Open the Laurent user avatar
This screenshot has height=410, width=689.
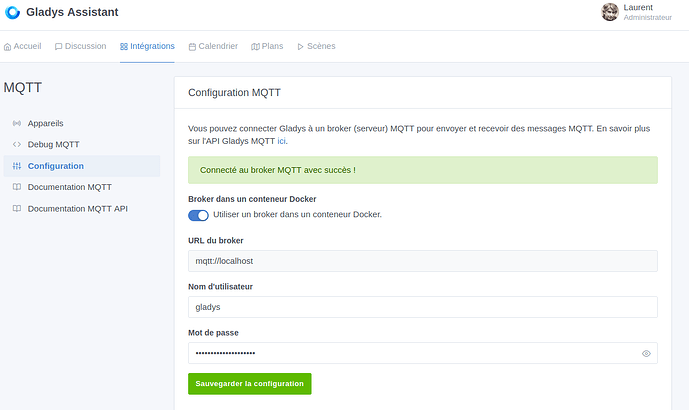click(x=609, y=12)
